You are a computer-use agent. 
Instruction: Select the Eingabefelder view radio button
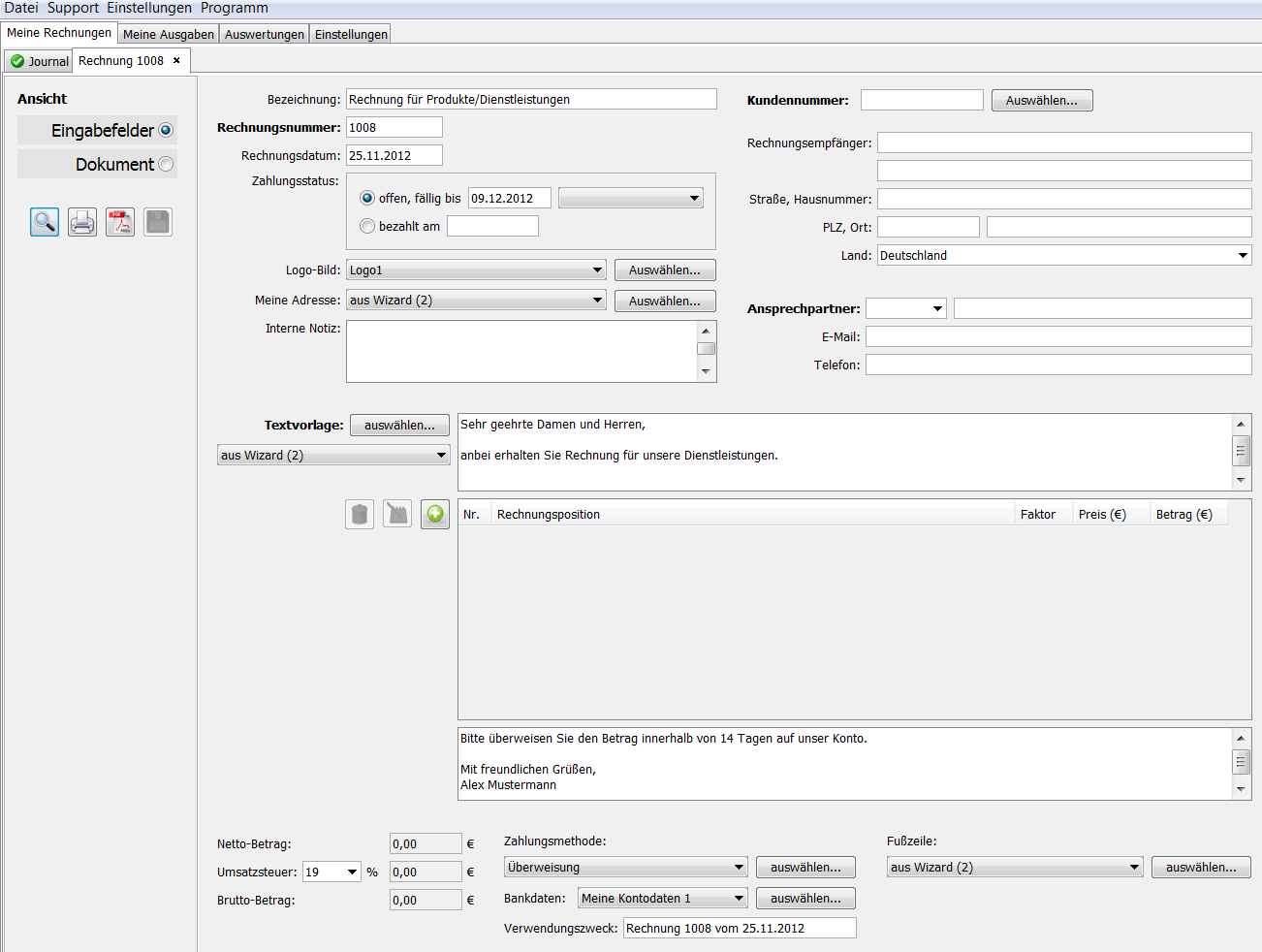[166, 130]
